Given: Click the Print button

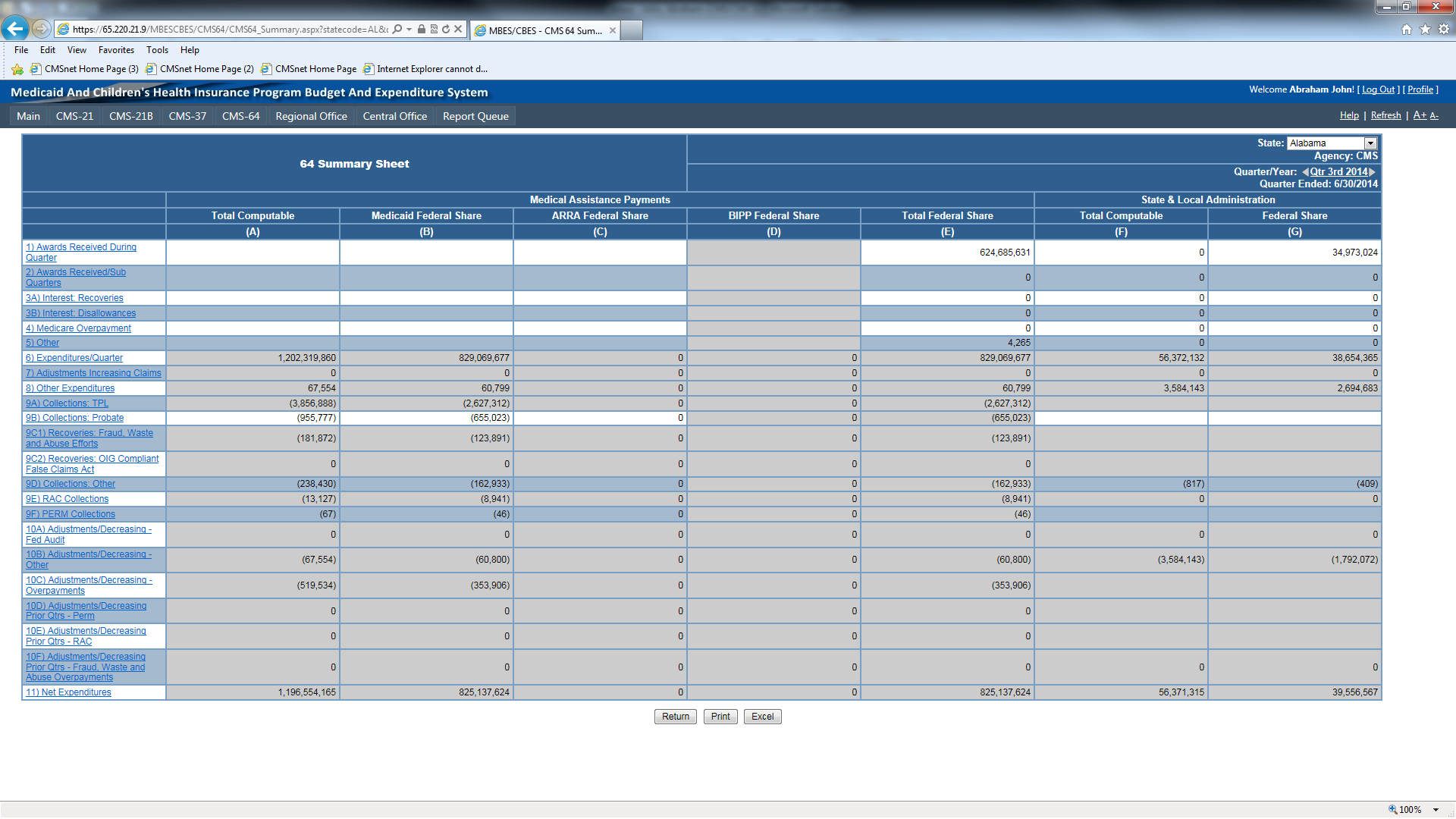Looking at the screenshot, I should tap(720, 717).
